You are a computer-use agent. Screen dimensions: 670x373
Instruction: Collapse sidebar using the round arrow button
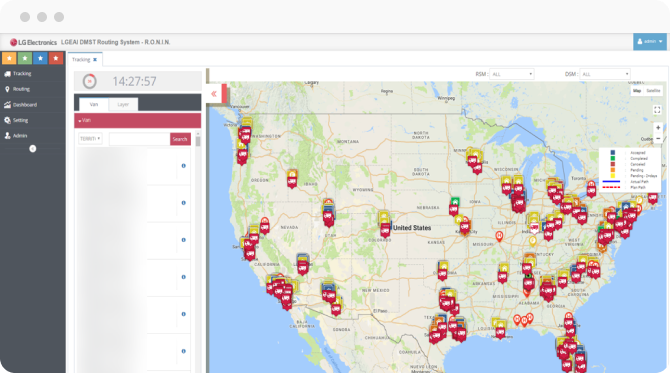click(x=32, y=149)
